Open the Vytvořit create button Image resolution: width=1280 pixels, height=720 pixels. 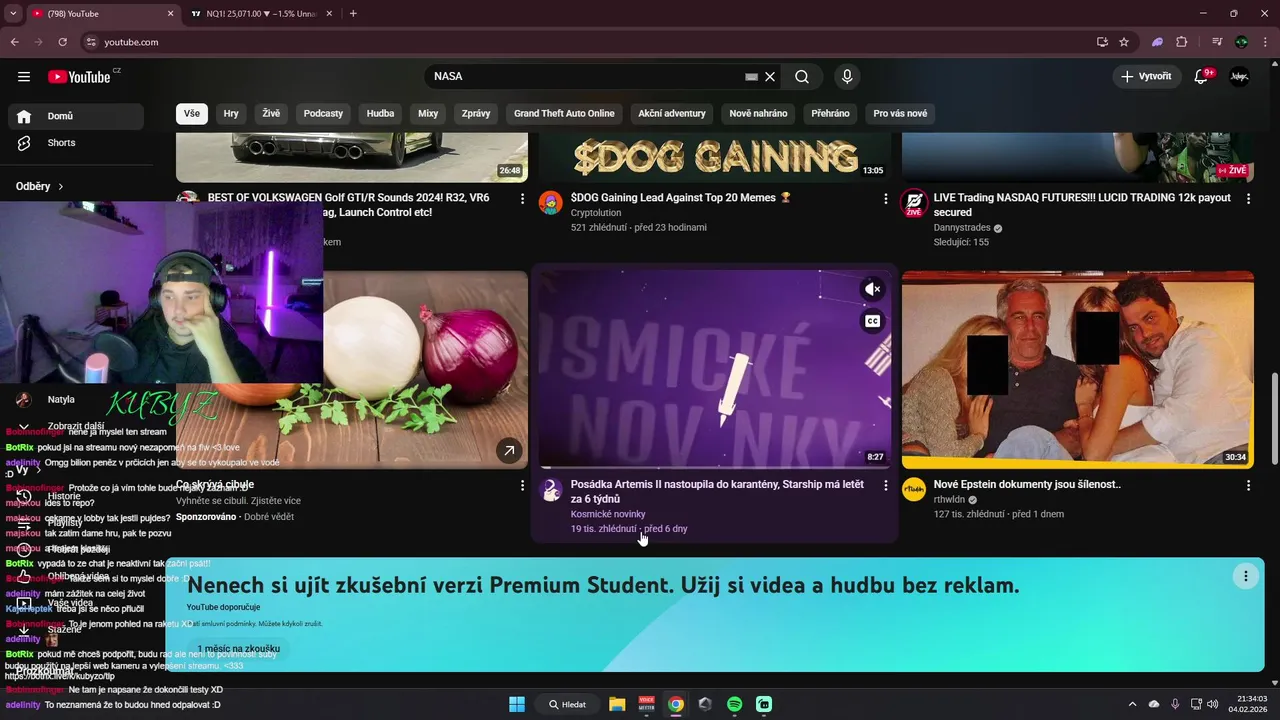point(1146,77)
